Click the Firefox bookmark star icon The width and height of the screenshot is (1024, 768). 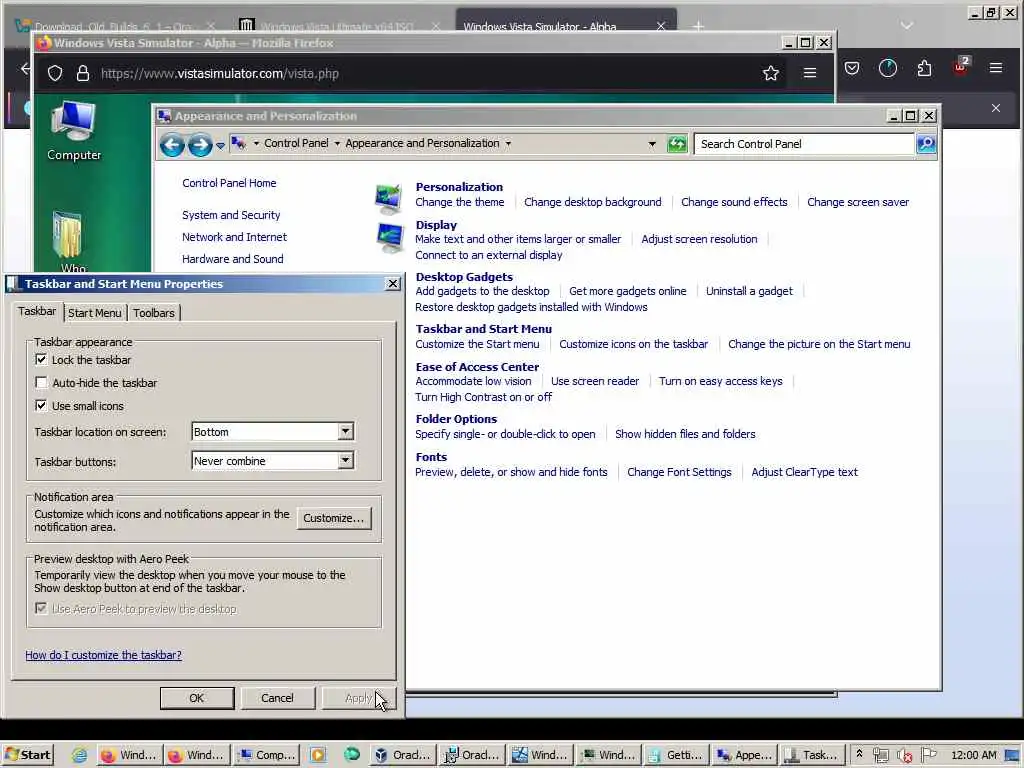771,73
